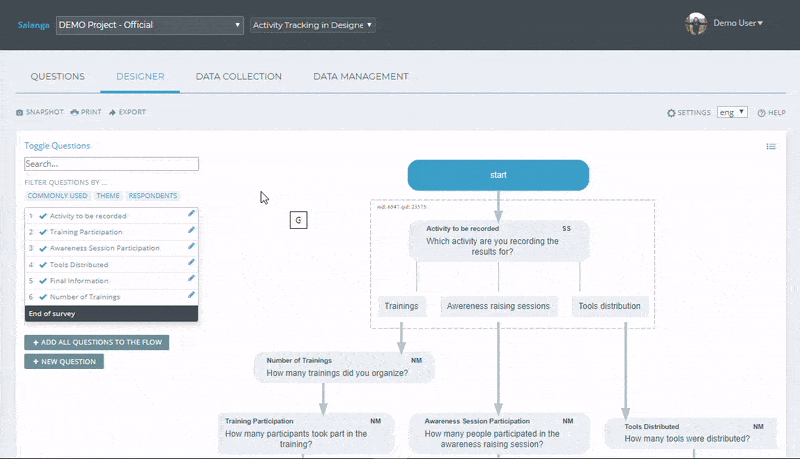Toggle the Training Participation checkmark
Viewport: 800px width, 459px height.
tap(43, 232)
